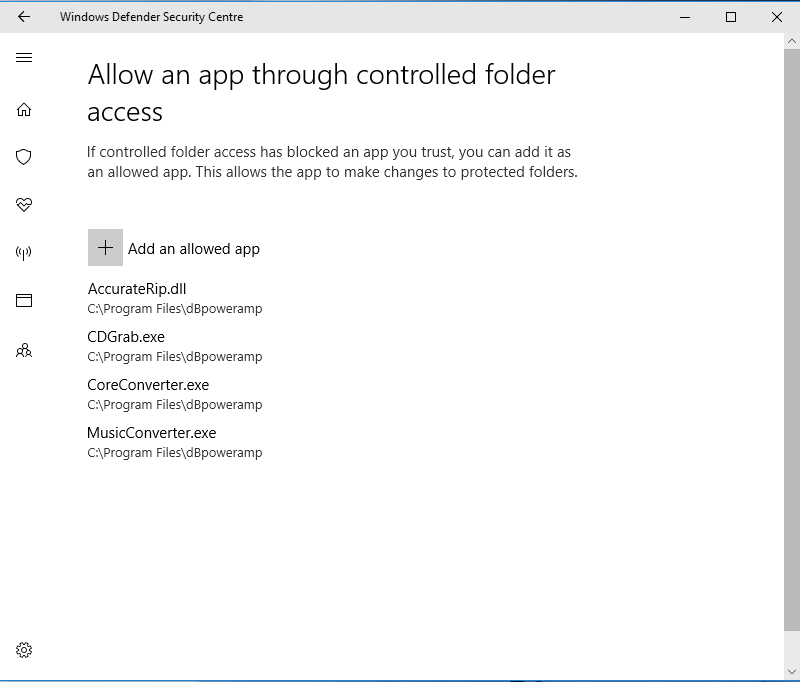This screenshot has width=800, height=682.
Task: Select AccurateRip.dll in allowed apps list
Action: pos(137,289)
